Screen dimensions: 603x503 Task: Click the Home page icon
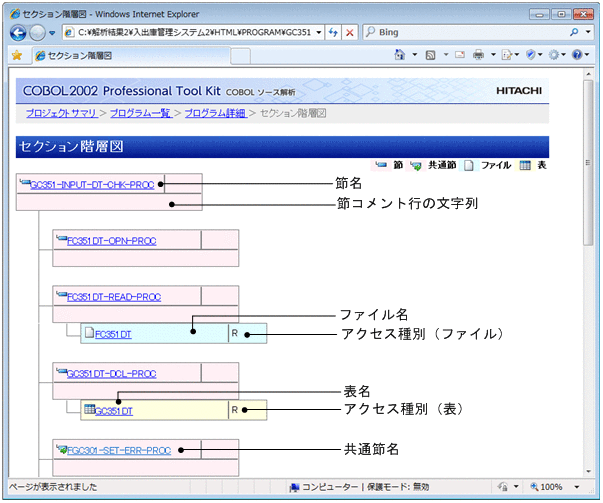[x=400, y=55]
